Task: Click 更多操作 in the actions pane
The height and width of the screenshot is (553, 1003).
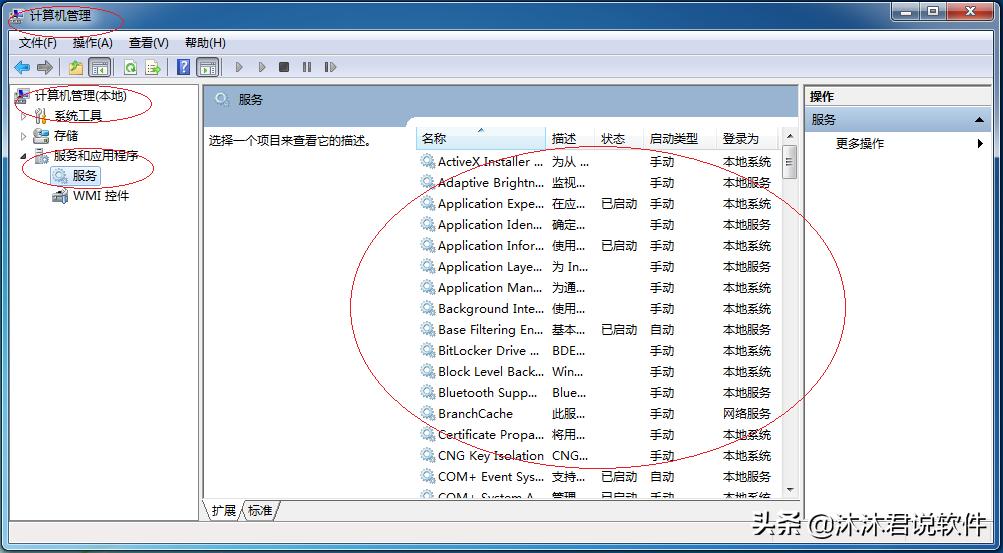Action: tap(860, 144)
